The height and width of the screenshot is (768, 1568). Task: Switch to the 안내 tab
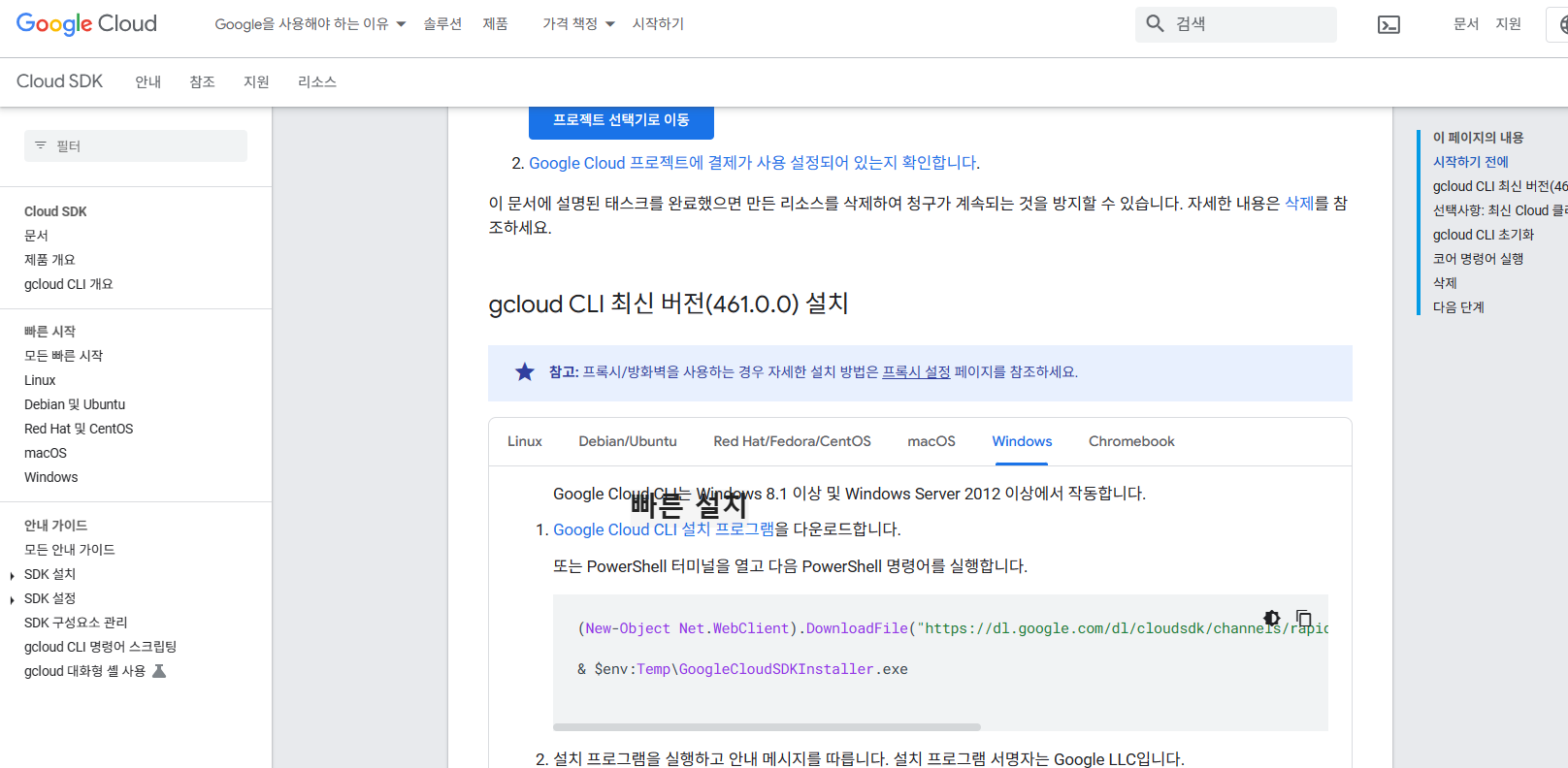pos(148,81)
